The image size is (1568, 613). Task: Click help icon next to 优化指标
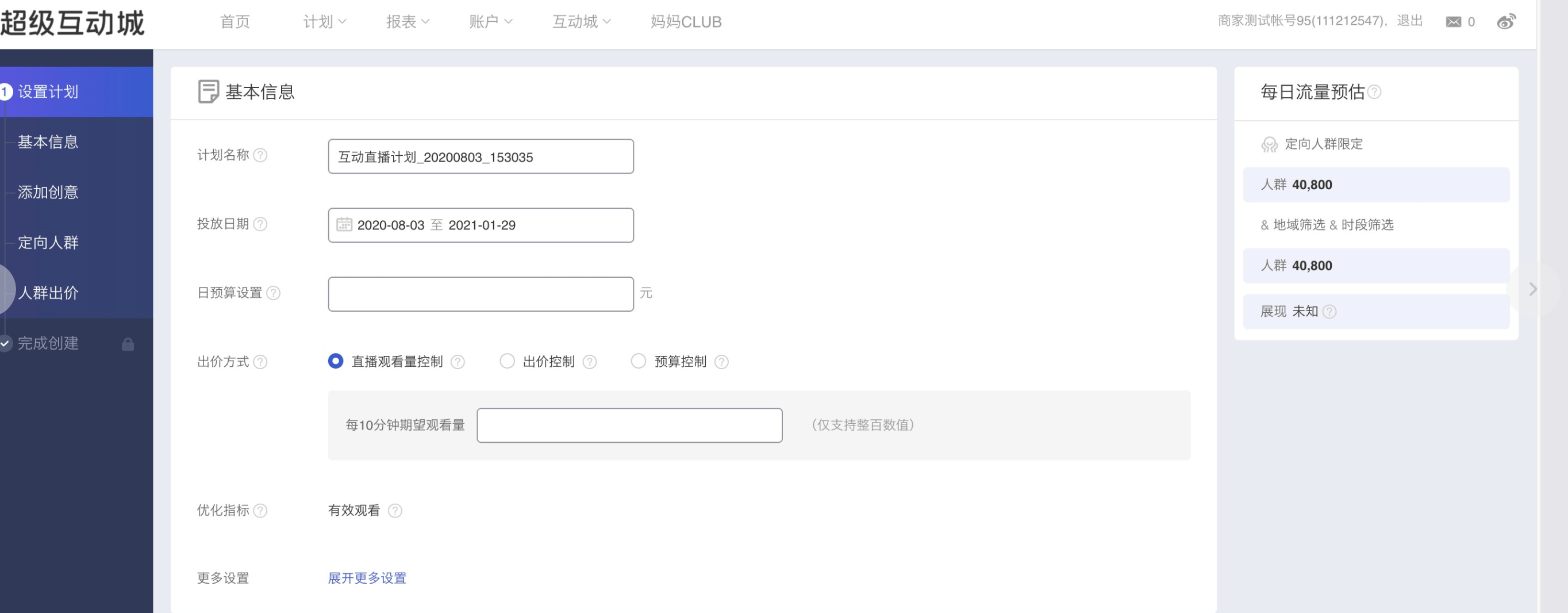tap(260, 510)
